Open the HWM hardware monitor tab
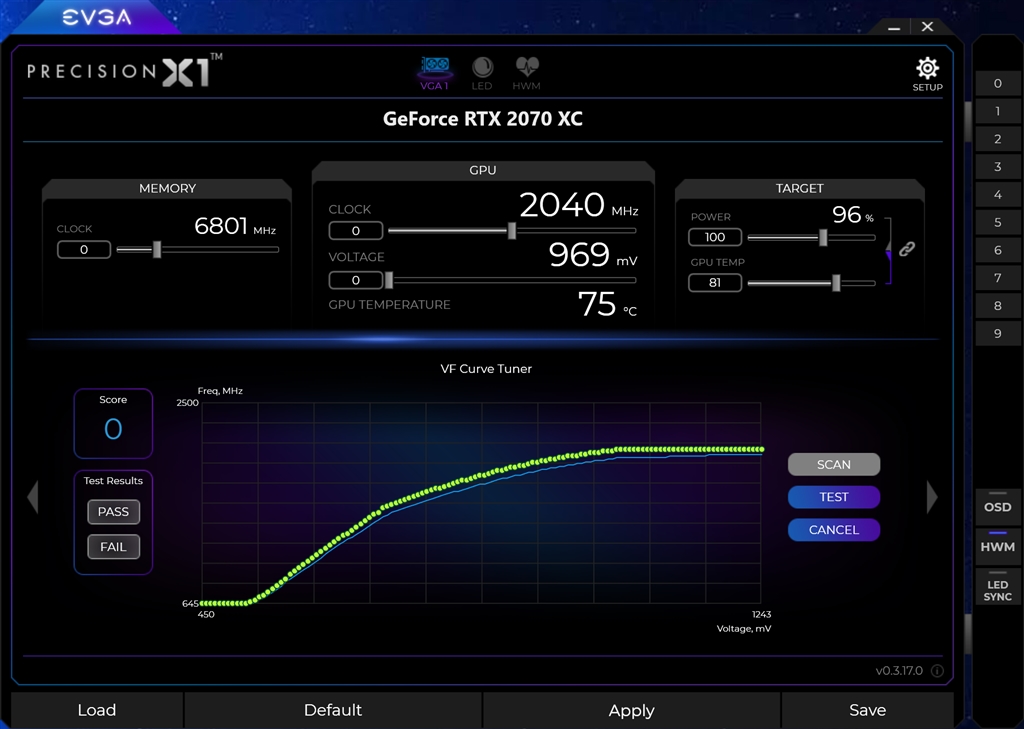 526,73
